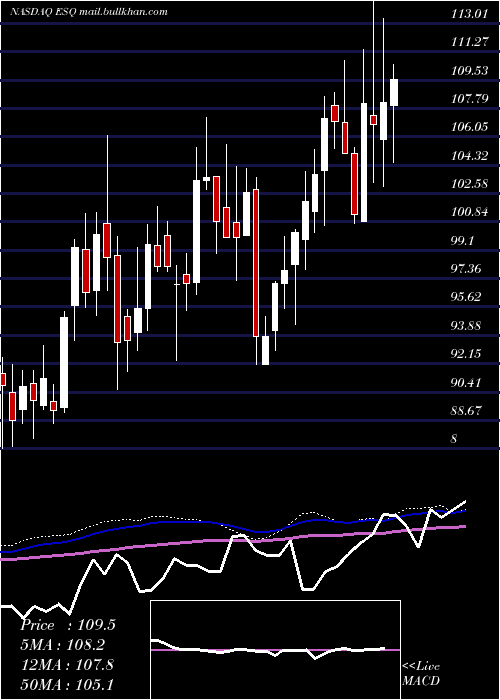Image resolution: width=500 pixels, height=700 pixels.
Task: Click the last white candlestick near 109.53
Action: click(x=394, y=92)
